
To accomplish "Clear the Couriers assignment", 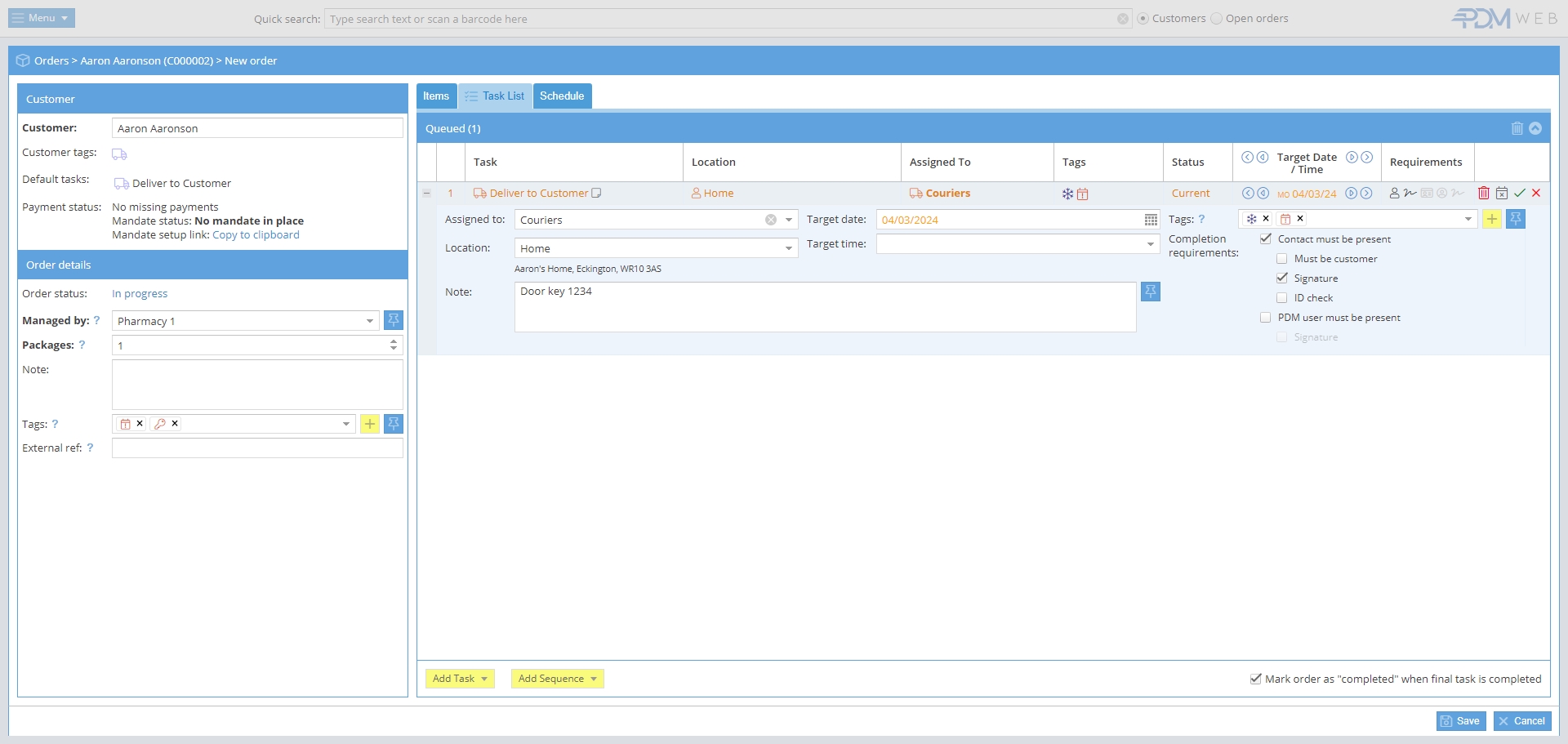I will [770, 220].
